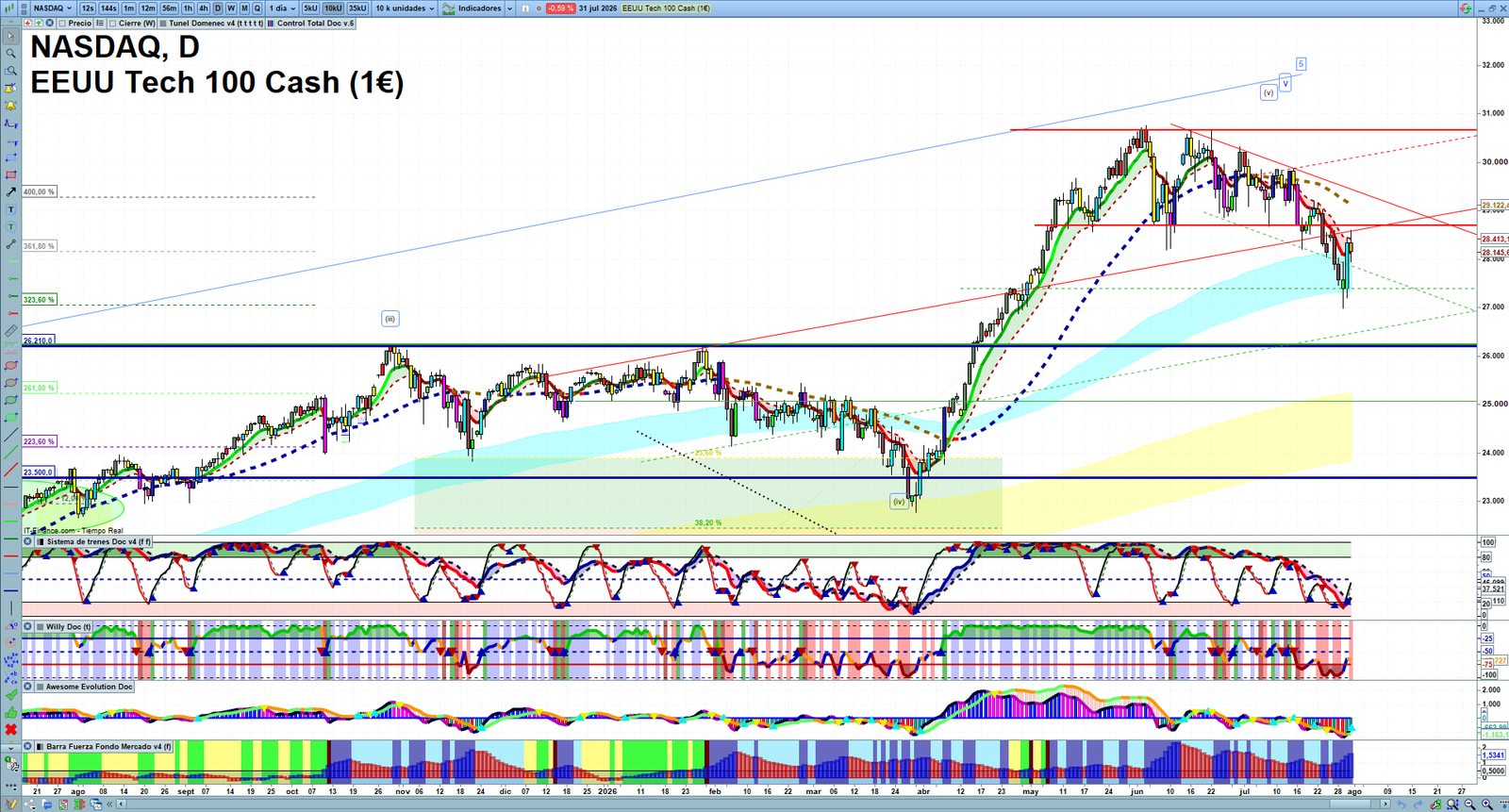Click the 5kU units button
This screenshot has height=812, width=1509.
tap(310, 8)
